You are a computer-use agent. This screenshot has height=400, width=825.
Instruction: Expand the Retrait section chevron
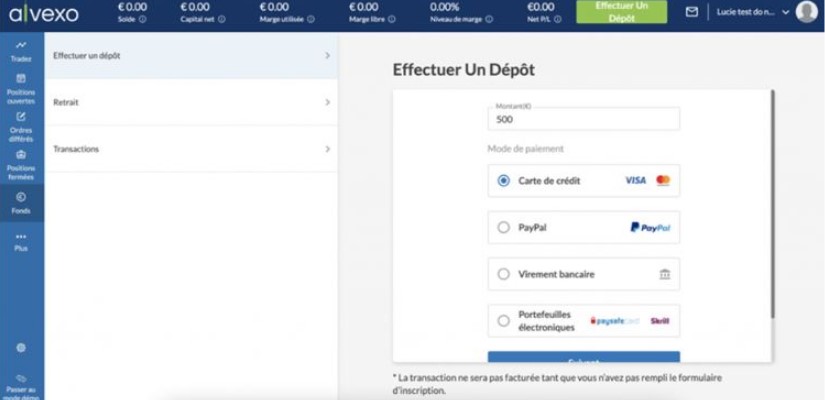tap(327, 102)
